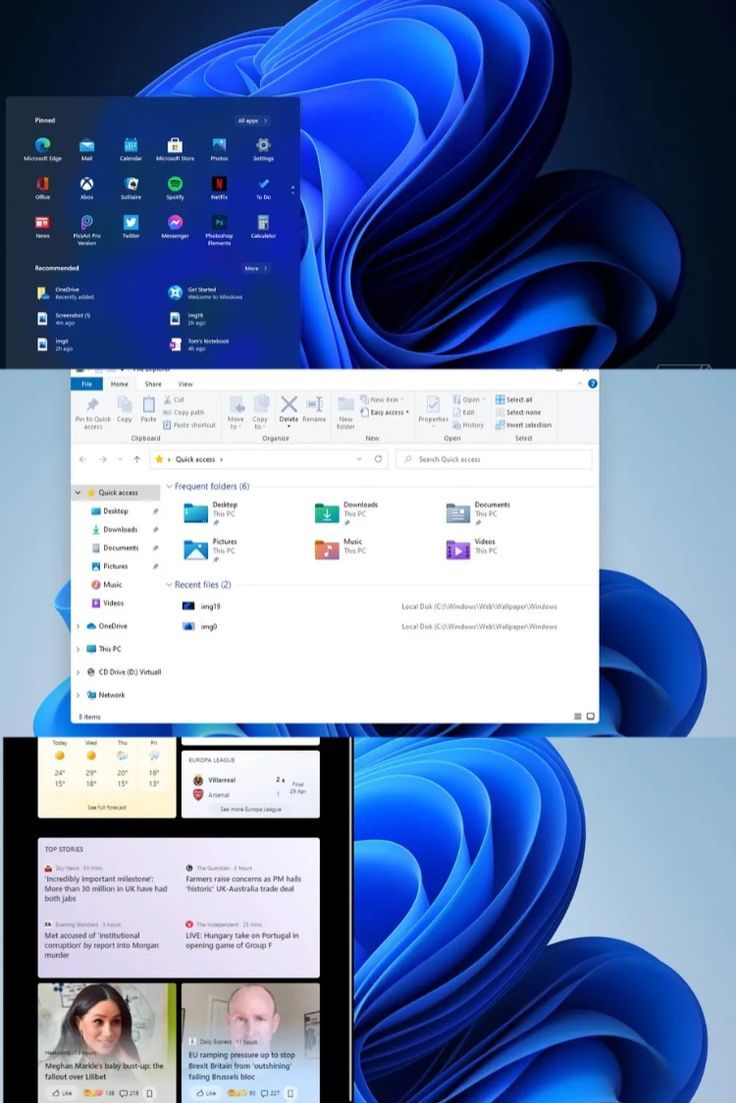
Task: Click Invert selection in the ribbon
Action: click(524, 425)
